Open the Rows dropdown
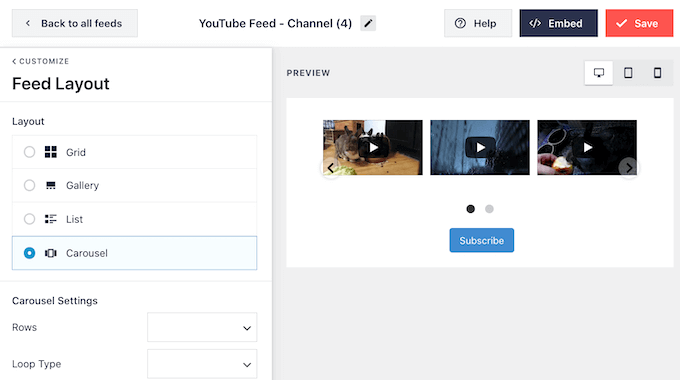Viewport: 680px width, 380px height. (x=202, y=327)
